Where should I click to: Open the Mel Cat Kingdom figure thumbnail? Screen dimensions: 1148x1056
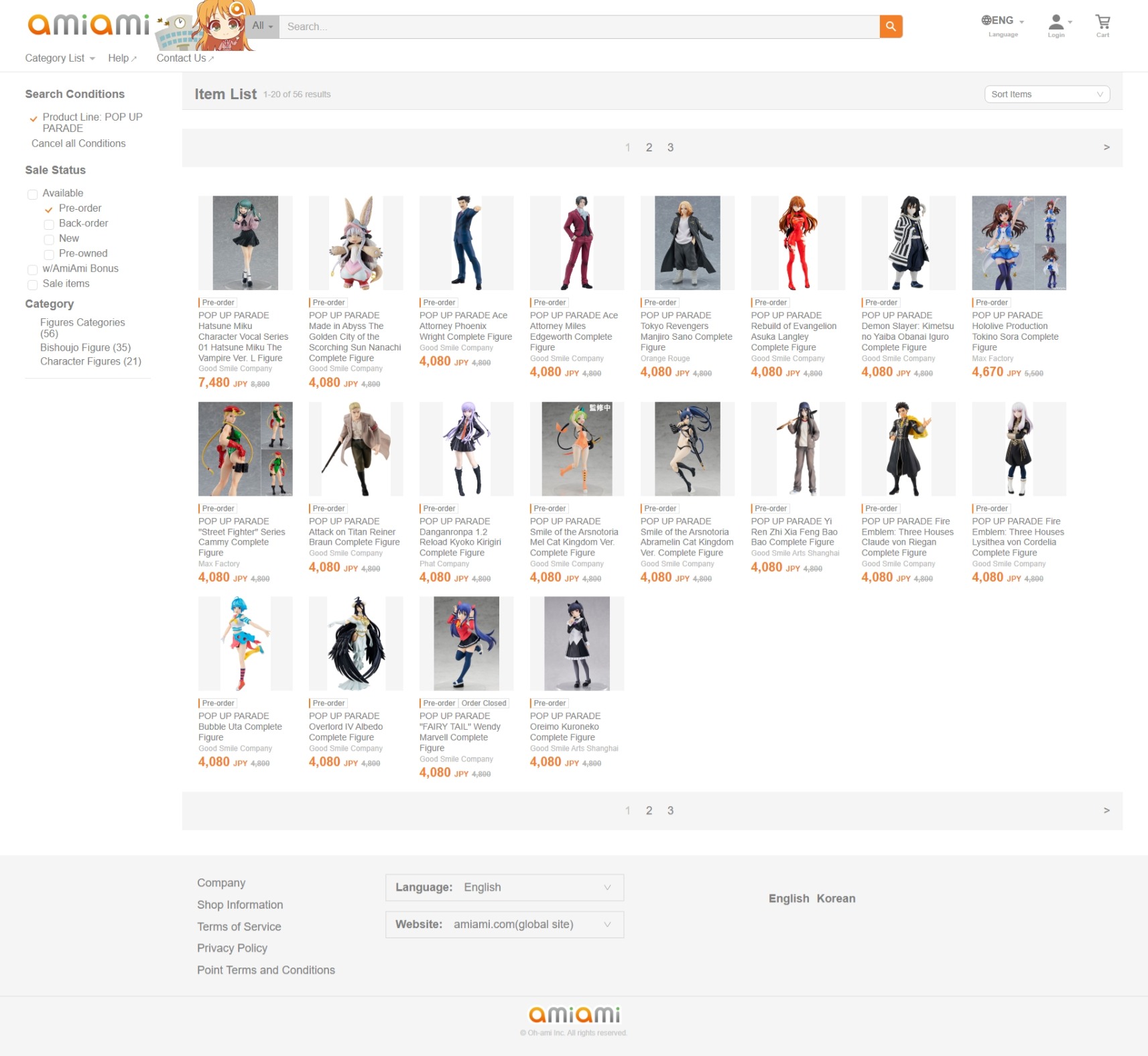pyautogui.click(x=577, y=449)
